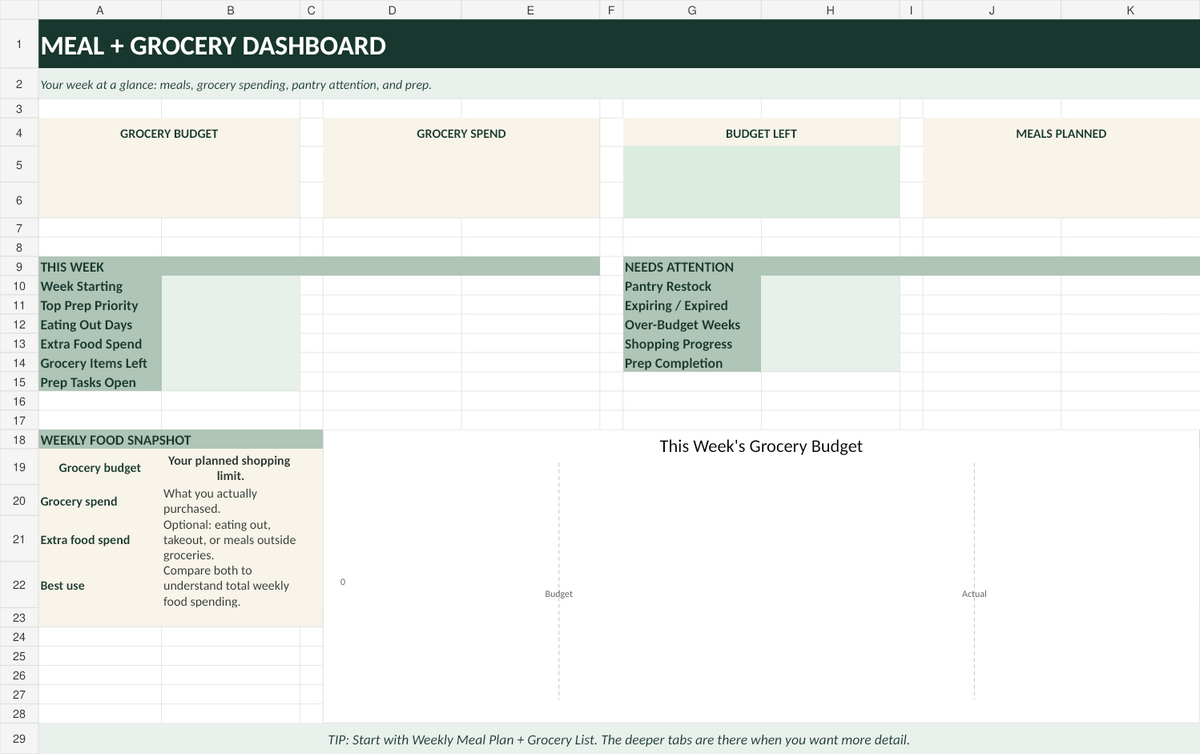
Task: Select the GROCERY BUDGET card header
Action: tap(169, 133)
